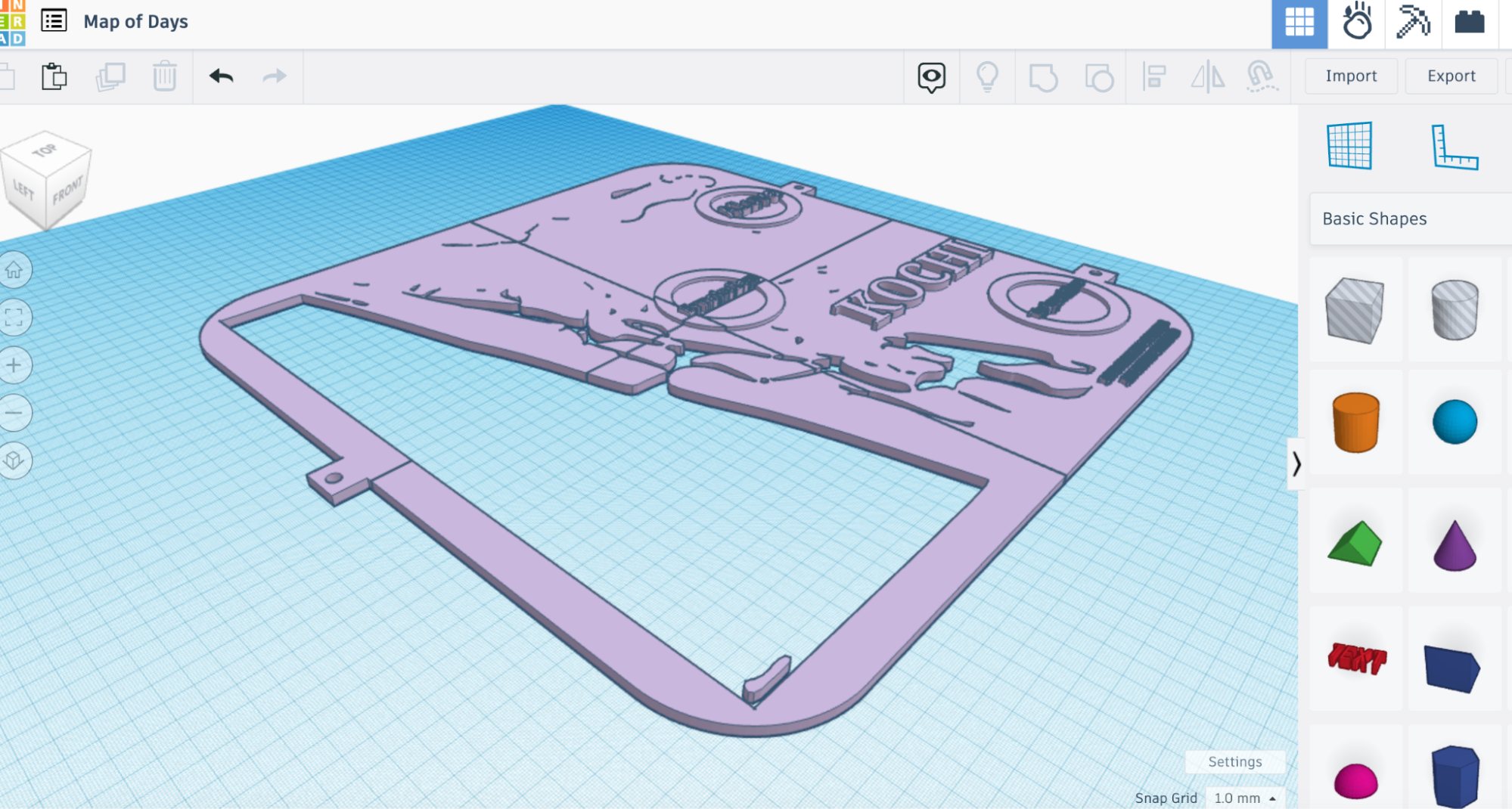Open the Snap Grid 1.0 mm dropdown
The height and width of the screenshot is (809, 1512).
(1244, 798)
